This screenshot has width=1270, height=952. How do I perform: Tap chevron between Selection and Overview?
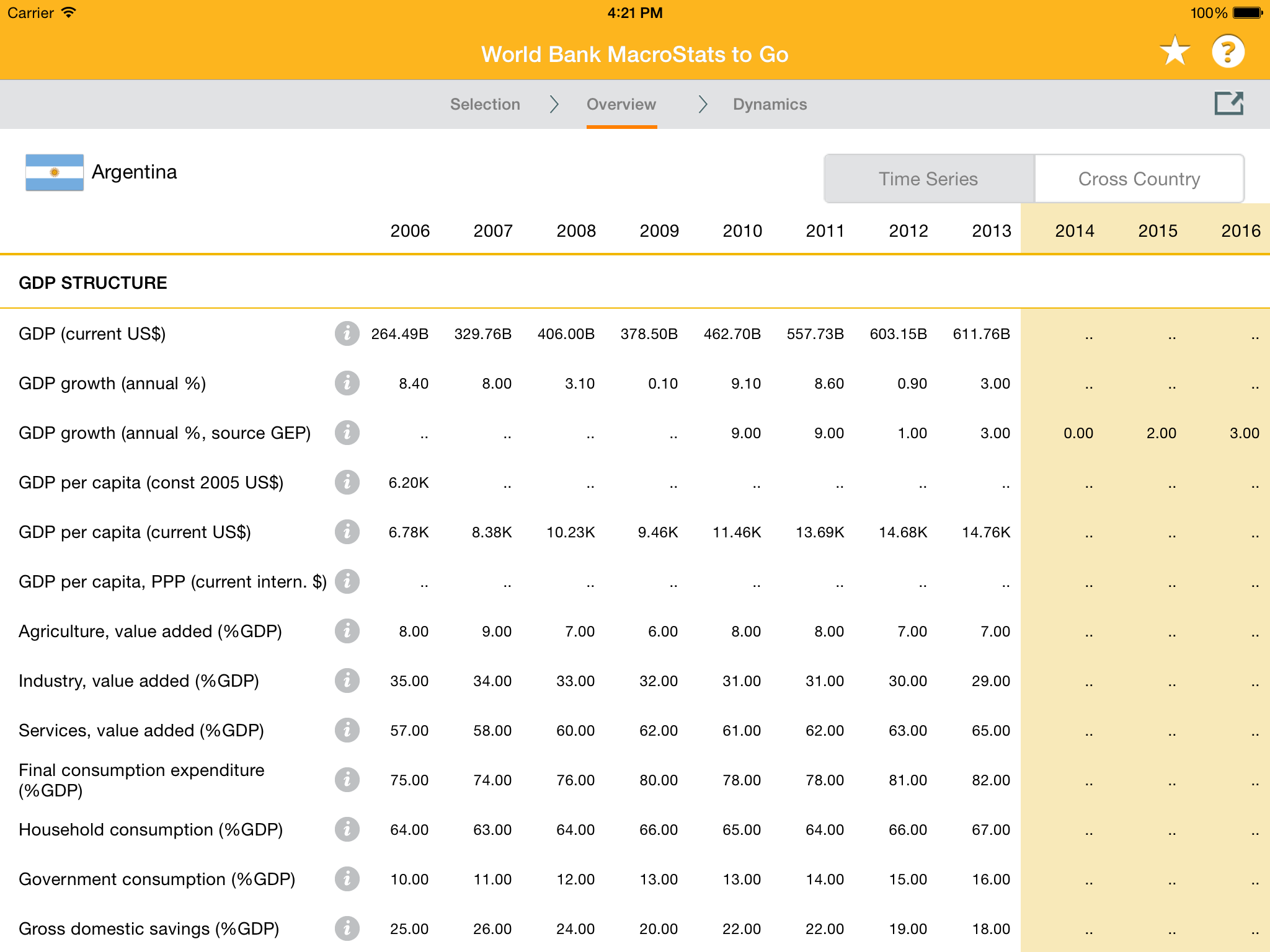click(554, 104)
